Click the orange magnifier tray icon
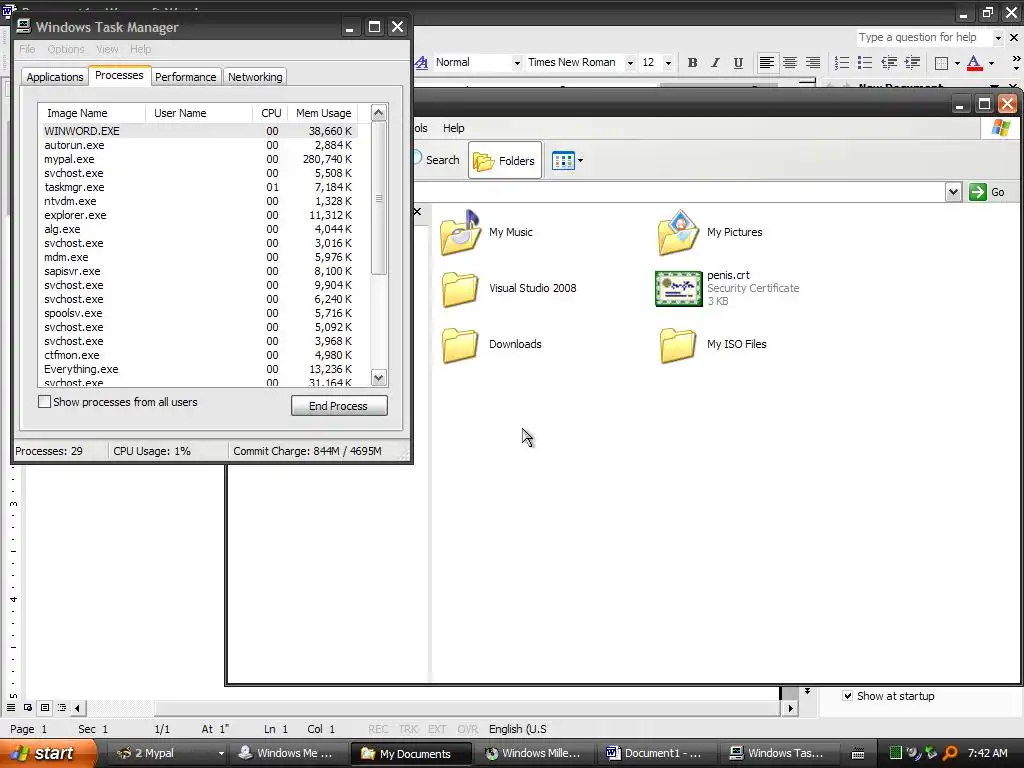The image size is (1024, 768). [x=951, y=753]
